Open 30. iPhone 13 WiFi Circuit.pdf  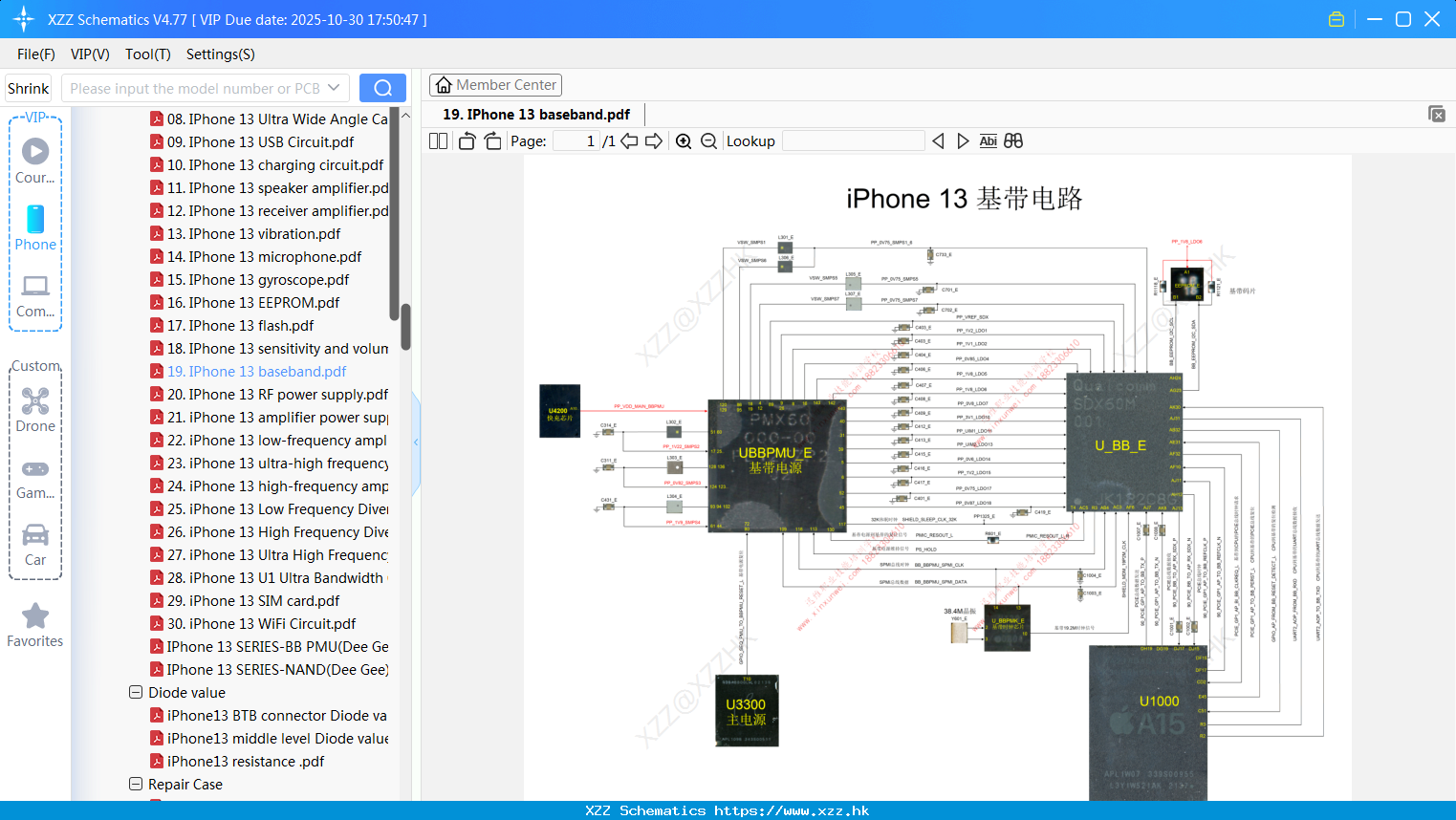(x=253, y=624)
